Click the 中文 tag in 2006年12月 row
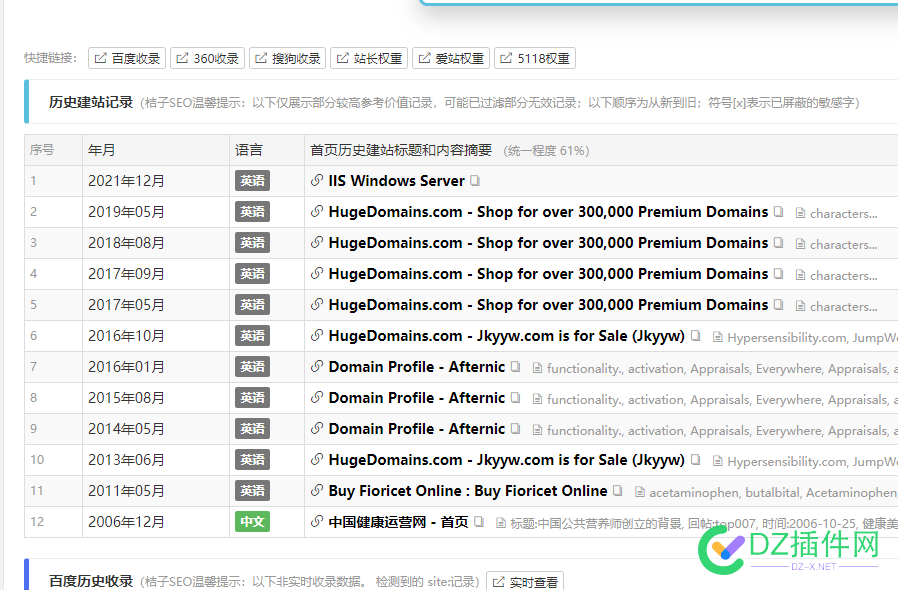 pos(252,522)
